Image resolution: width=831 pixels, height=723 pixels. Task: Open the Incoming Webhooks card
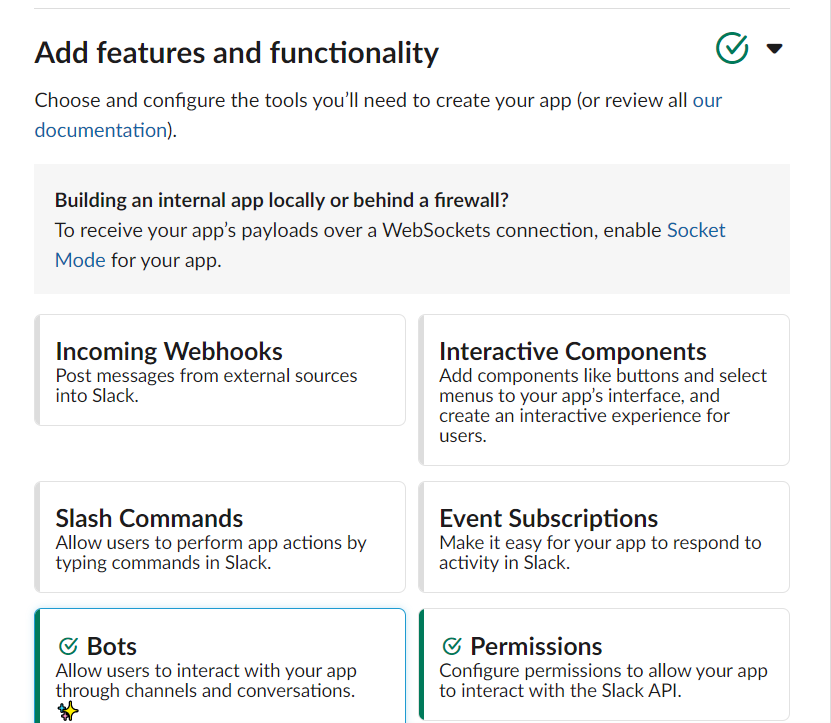pyautogui.click(x=220, y=370)
